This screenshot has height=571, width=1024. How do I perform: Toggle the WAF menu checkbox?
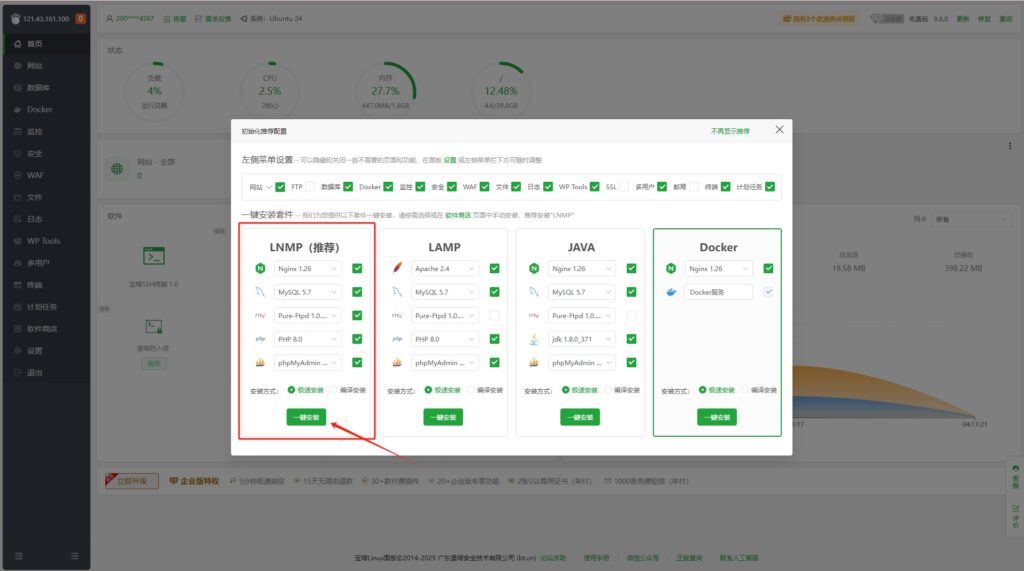[485, 187]
